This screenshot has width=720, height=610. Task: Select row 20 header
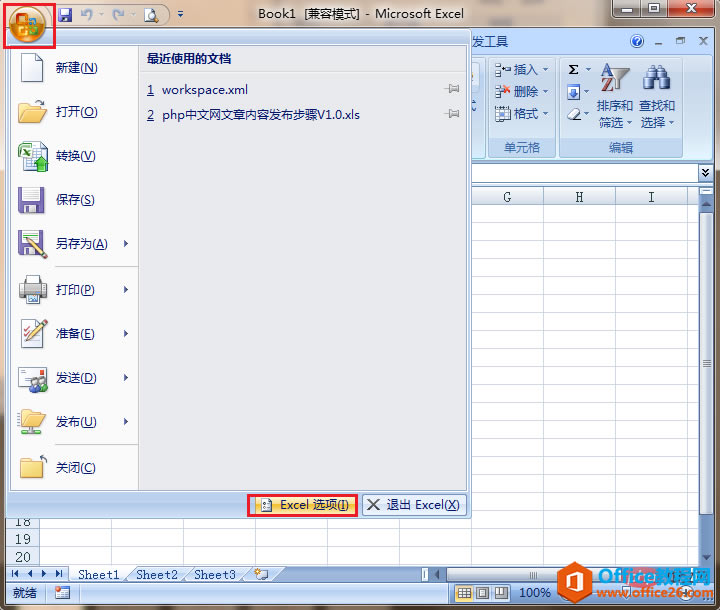pos(22,557)
